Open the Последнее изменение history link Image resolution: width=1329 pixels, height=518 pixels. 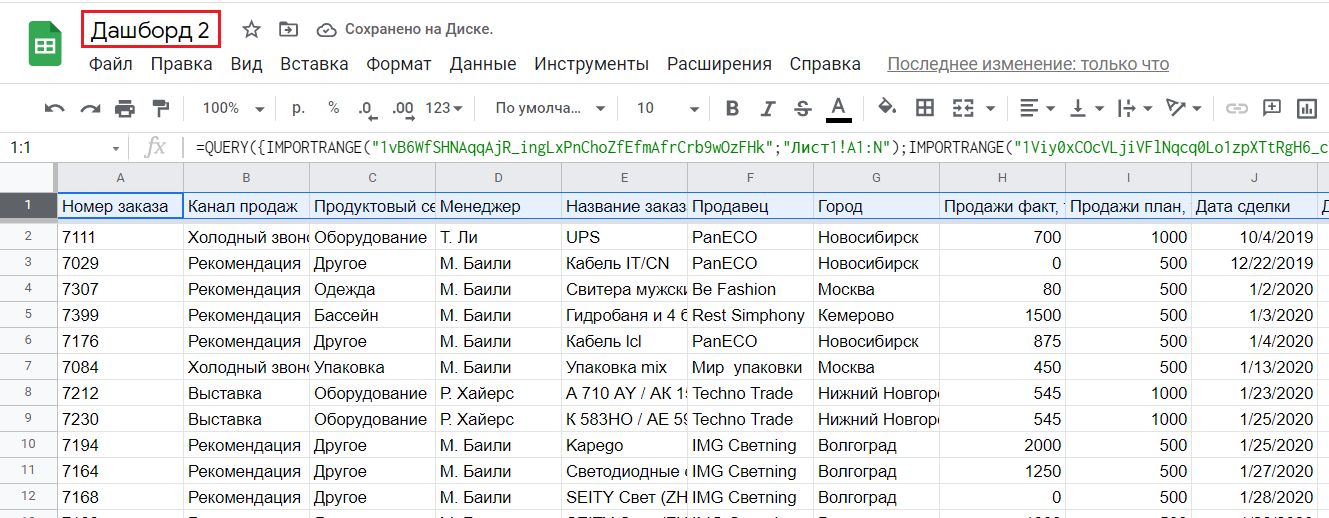point(1028,64)
